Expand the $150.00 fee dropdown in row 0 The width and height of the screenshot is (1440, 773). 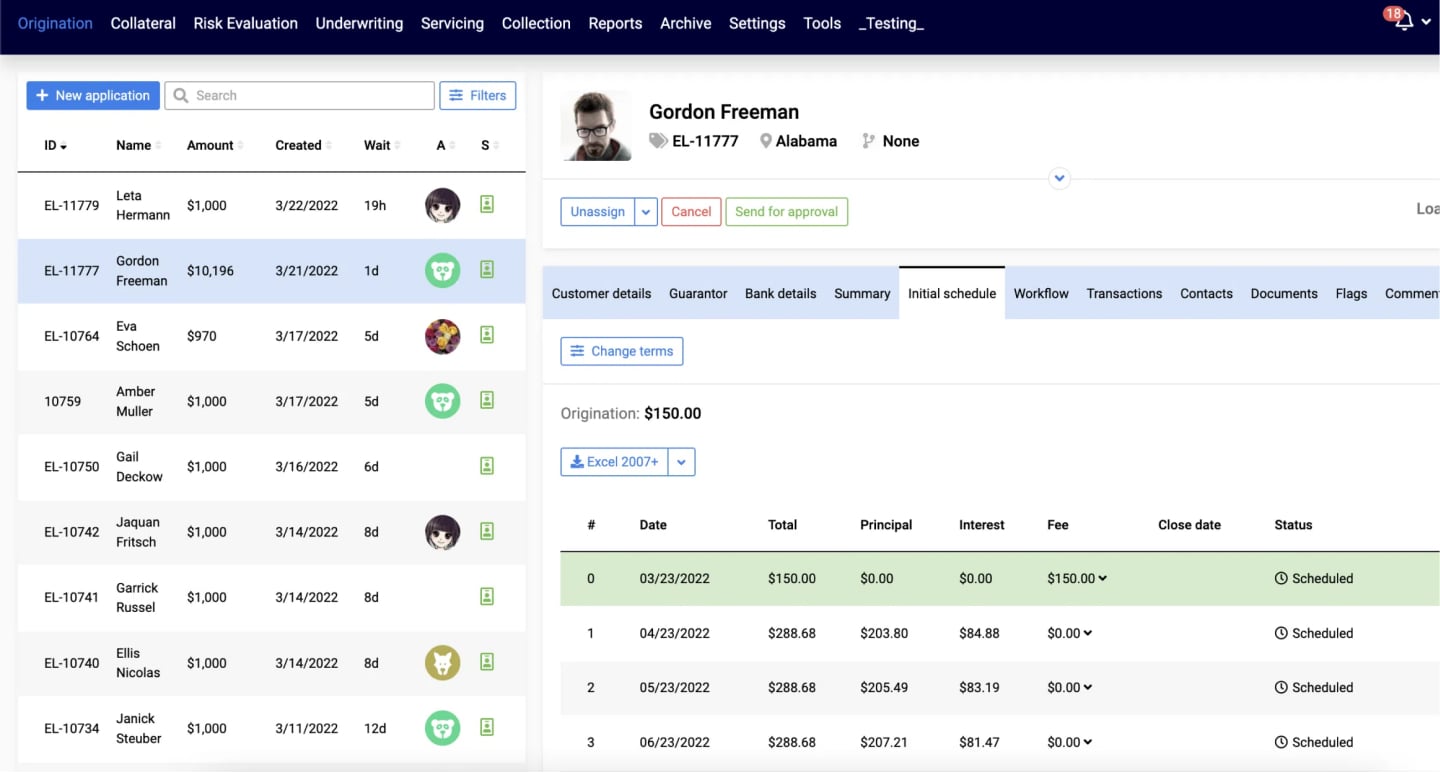coord(1102,578)
